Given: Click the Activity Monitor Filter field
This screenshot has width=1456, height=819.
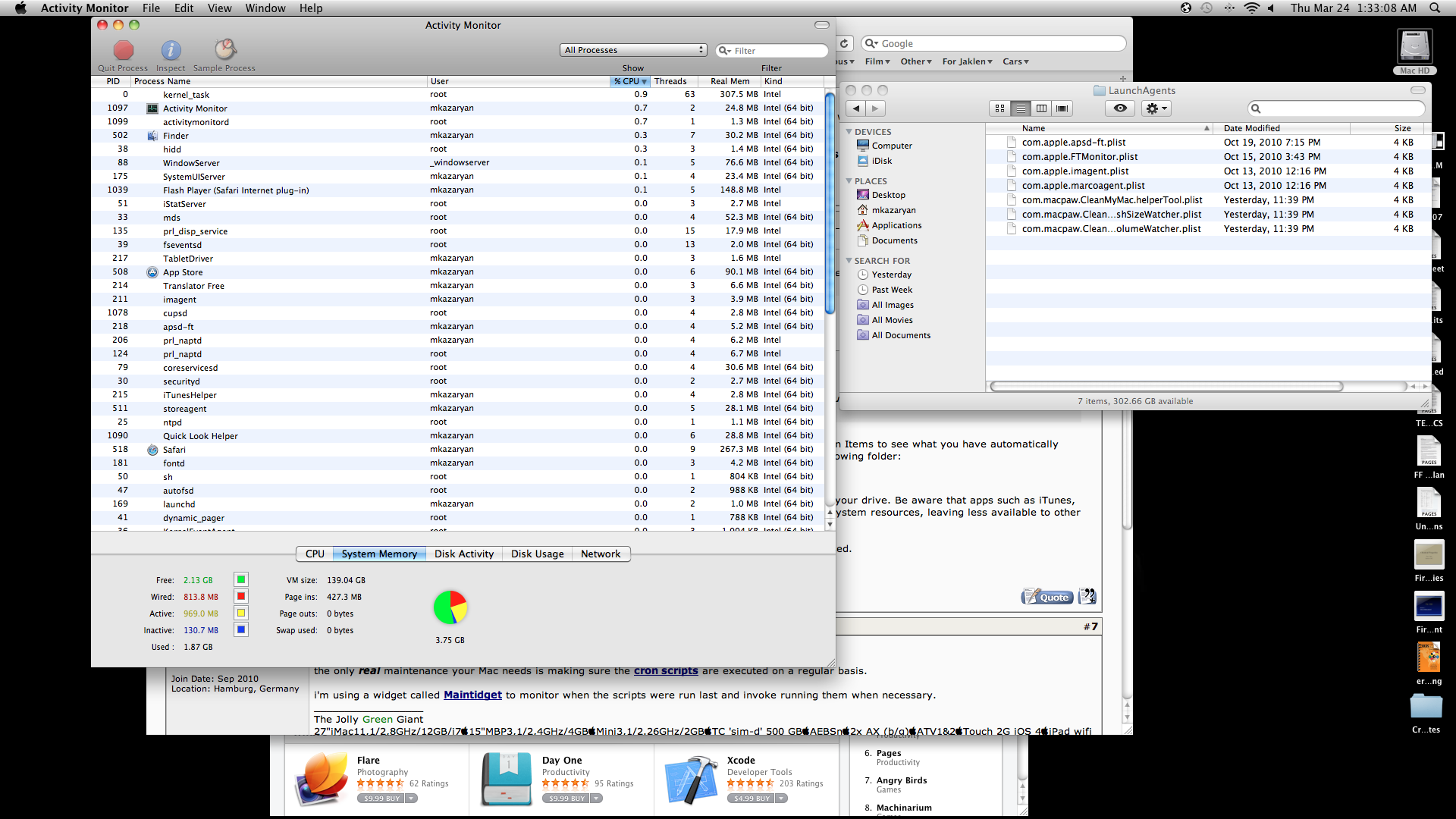Looking at the screenshot, I should pos(772,51).
